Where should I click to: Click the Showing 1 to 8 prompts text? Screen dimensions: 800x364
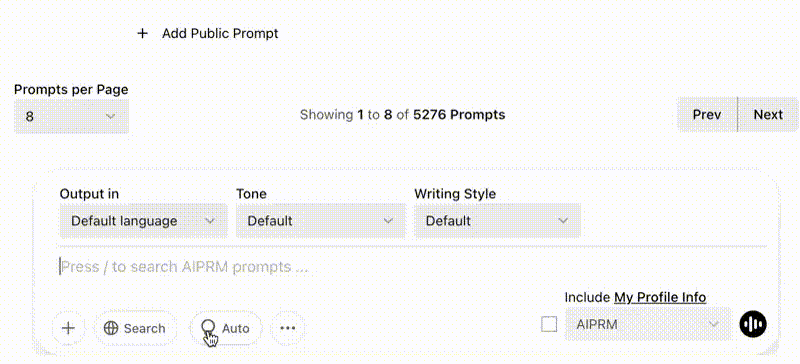(403, 115)
